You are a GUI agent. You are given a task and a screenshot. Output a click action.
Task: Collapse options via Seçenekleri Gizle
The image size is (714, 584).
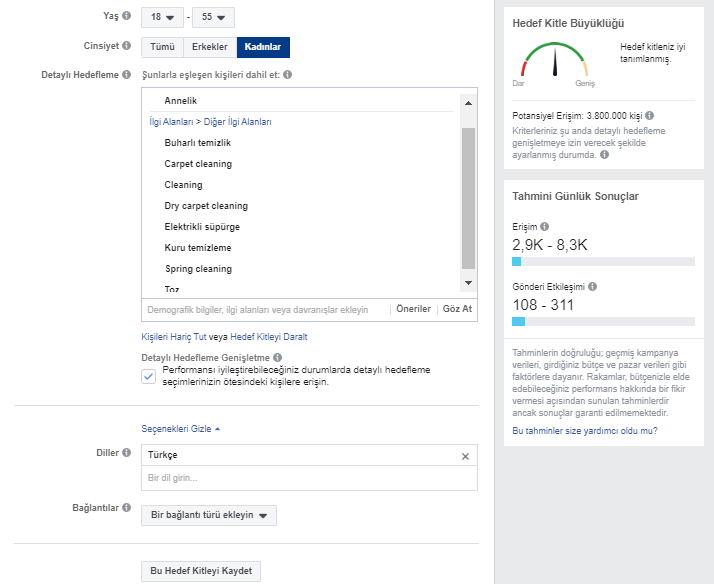pyautogui.click(x=180, y=429)
